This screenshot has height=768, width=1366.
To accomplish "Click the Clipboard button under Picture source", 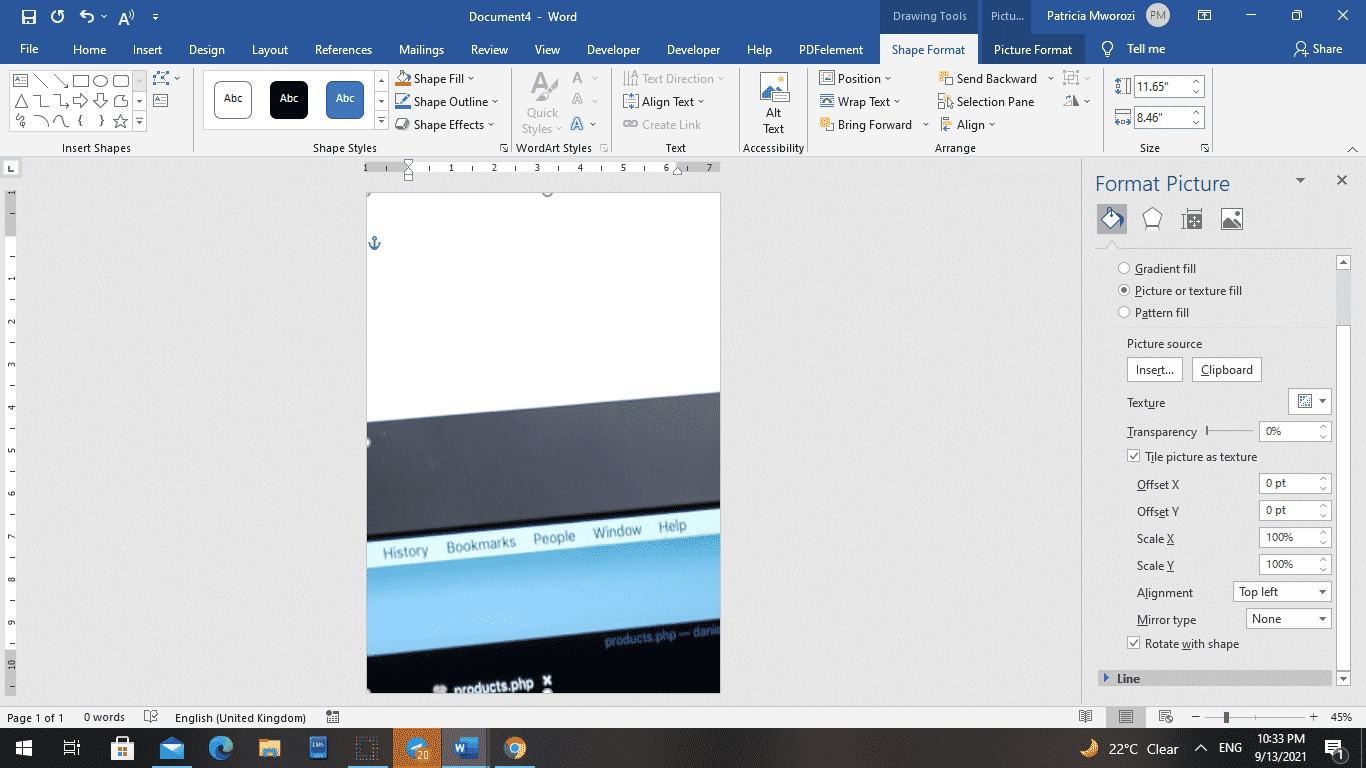I will point(1226,369).
